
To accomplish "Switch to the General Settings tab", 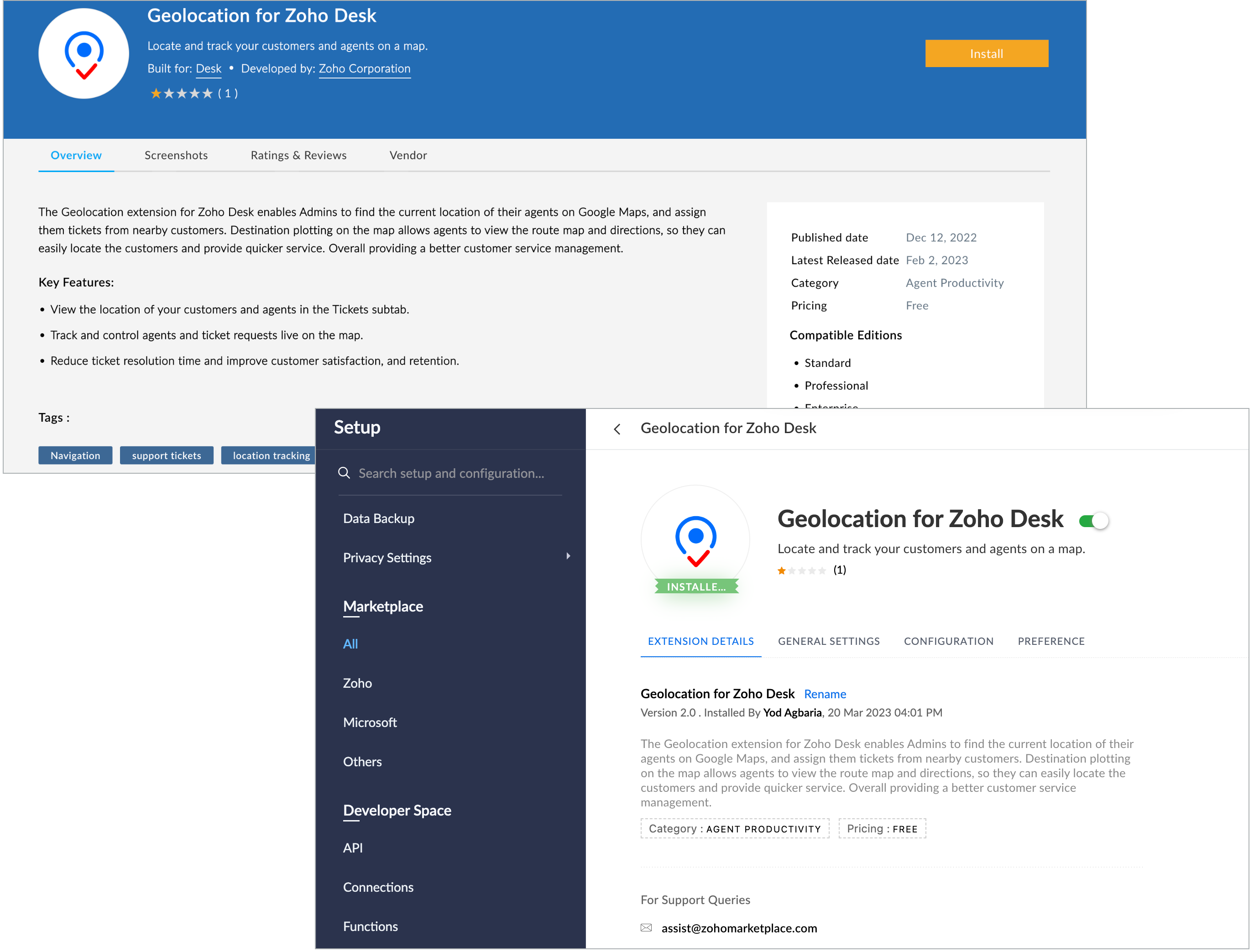I will pyautogui.click(x=828, y=641).
